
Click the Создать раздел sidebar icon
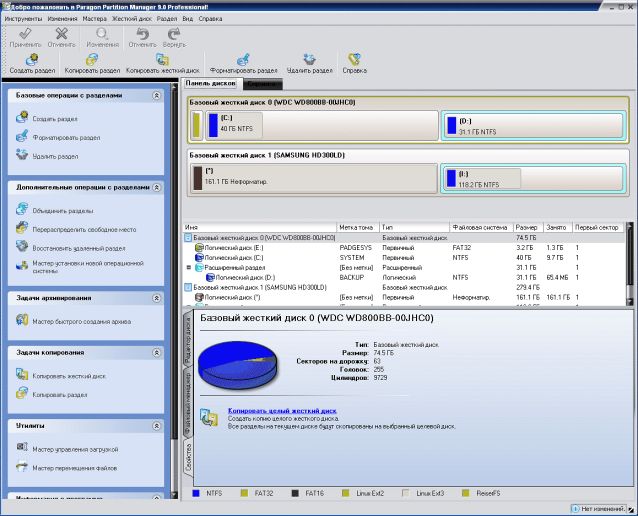[x=22, y=117]
